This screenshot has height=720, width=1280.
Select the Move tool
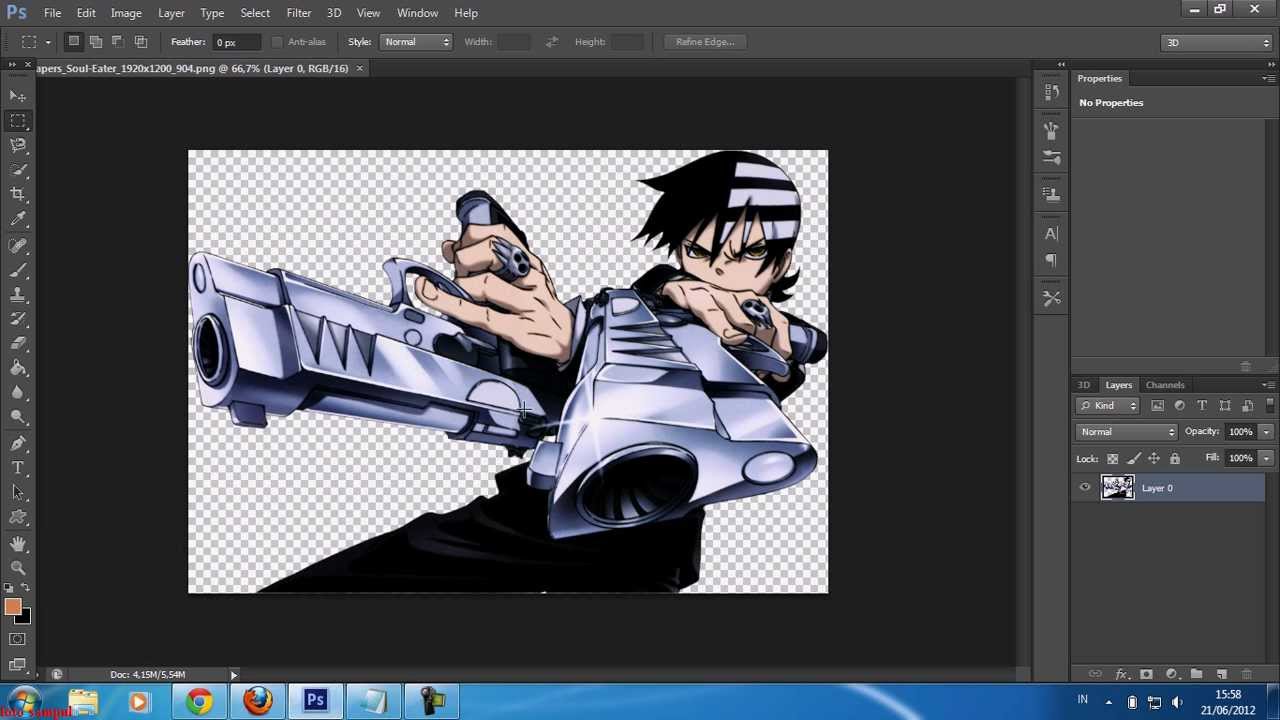[18, 96]
